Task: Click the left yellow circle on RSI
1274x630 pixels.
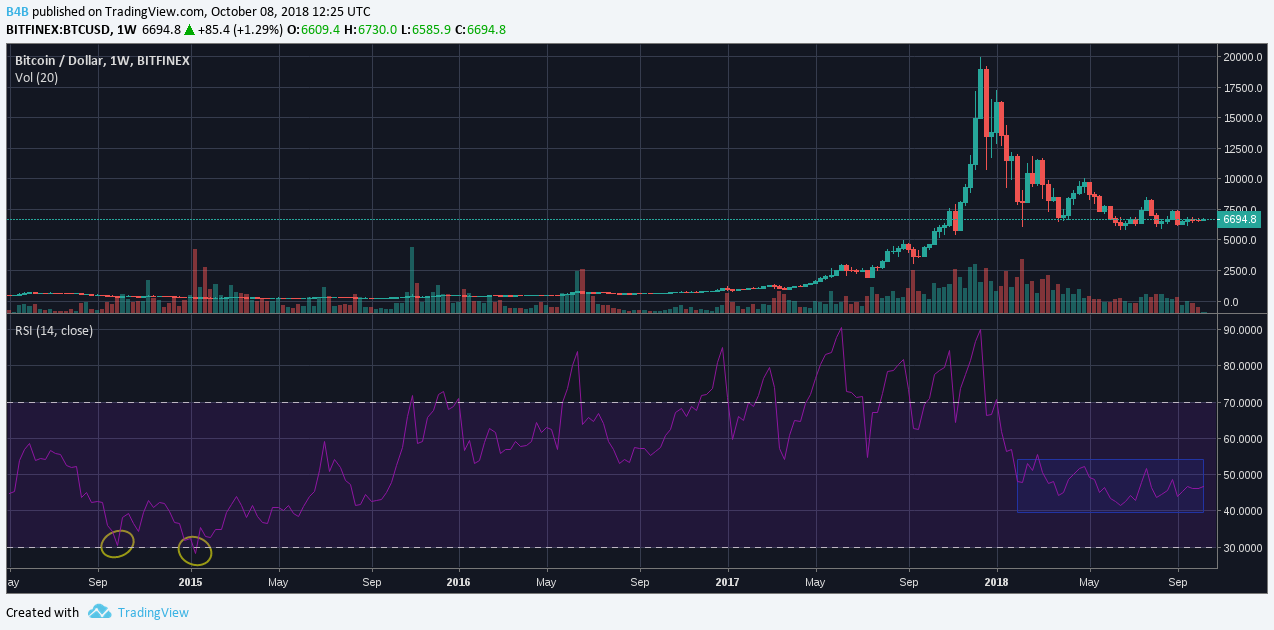Action: 117,543
